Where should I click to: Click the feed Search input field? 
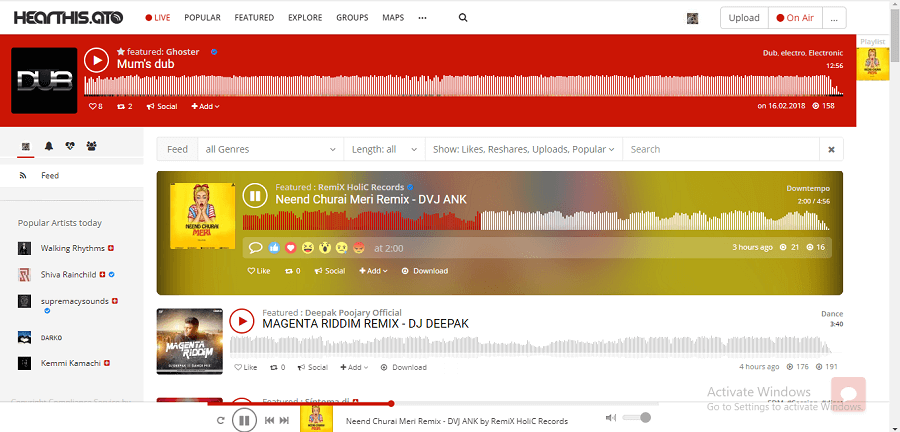pos(721,149)
